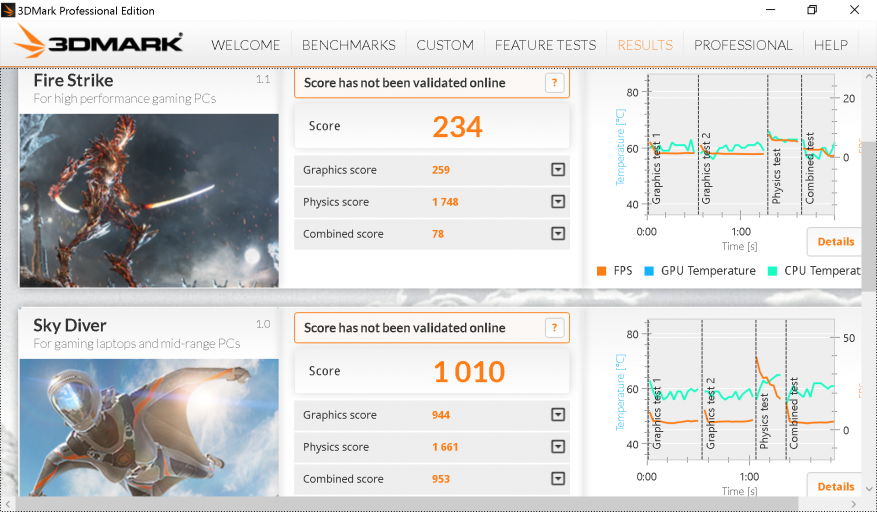877x512 pixels.
Task: Toggle the CPU Temperature legend swatch
Action: click(x=772, y=271)
